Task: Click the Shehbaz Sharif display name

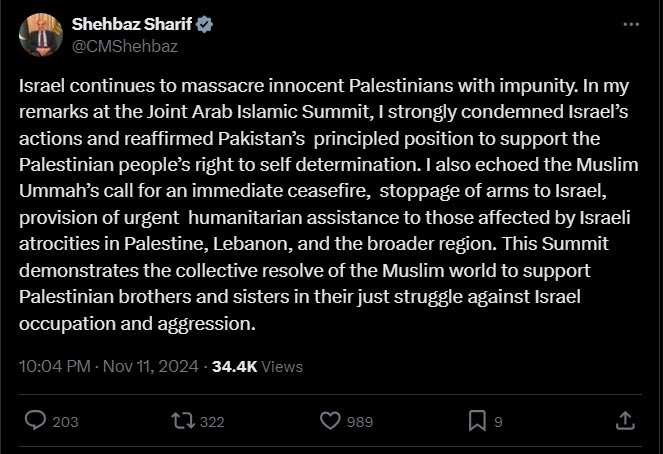Action: click(x=130, y=25)
